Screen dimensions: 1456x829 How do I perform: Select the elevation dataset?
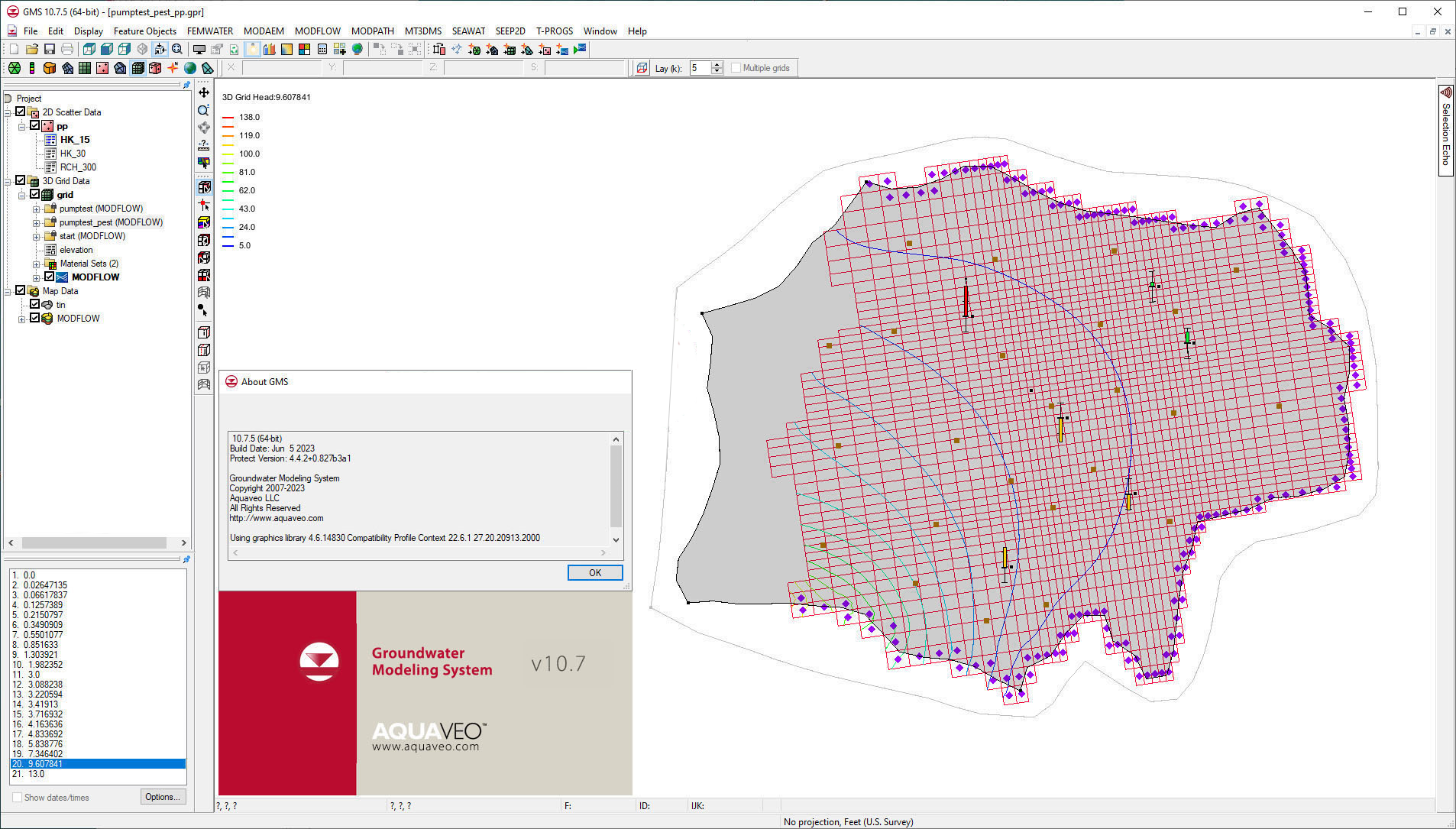[x=76, y=250]
